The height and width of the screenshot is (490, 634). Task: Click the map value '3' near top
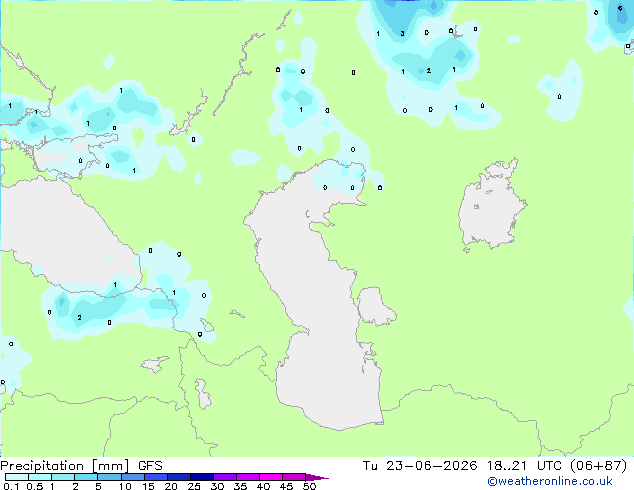(402, 34)
